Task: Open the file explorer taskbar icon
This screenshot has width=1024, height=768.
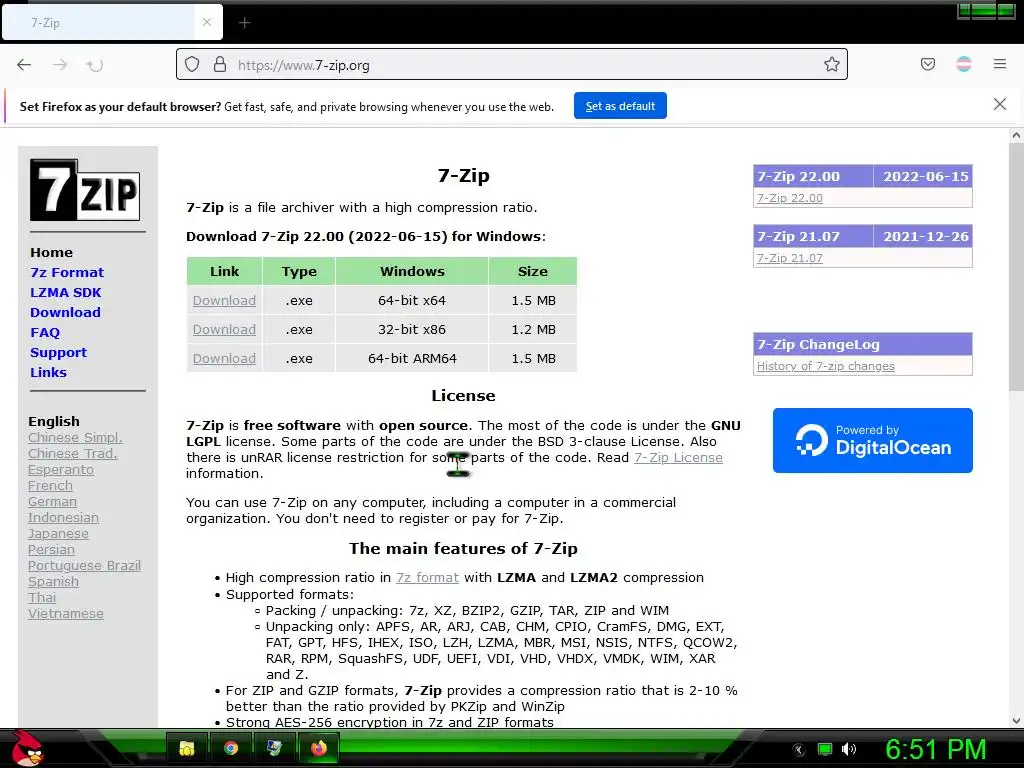Action: click(187, 748)
